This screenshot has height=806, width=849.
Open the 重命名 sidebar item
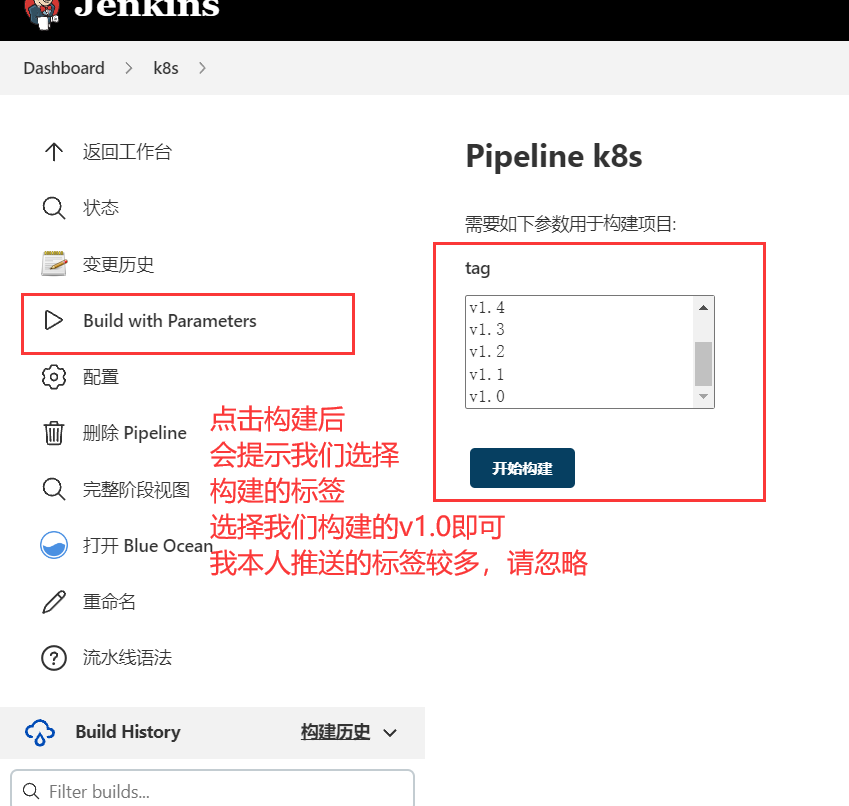[109, 602]
